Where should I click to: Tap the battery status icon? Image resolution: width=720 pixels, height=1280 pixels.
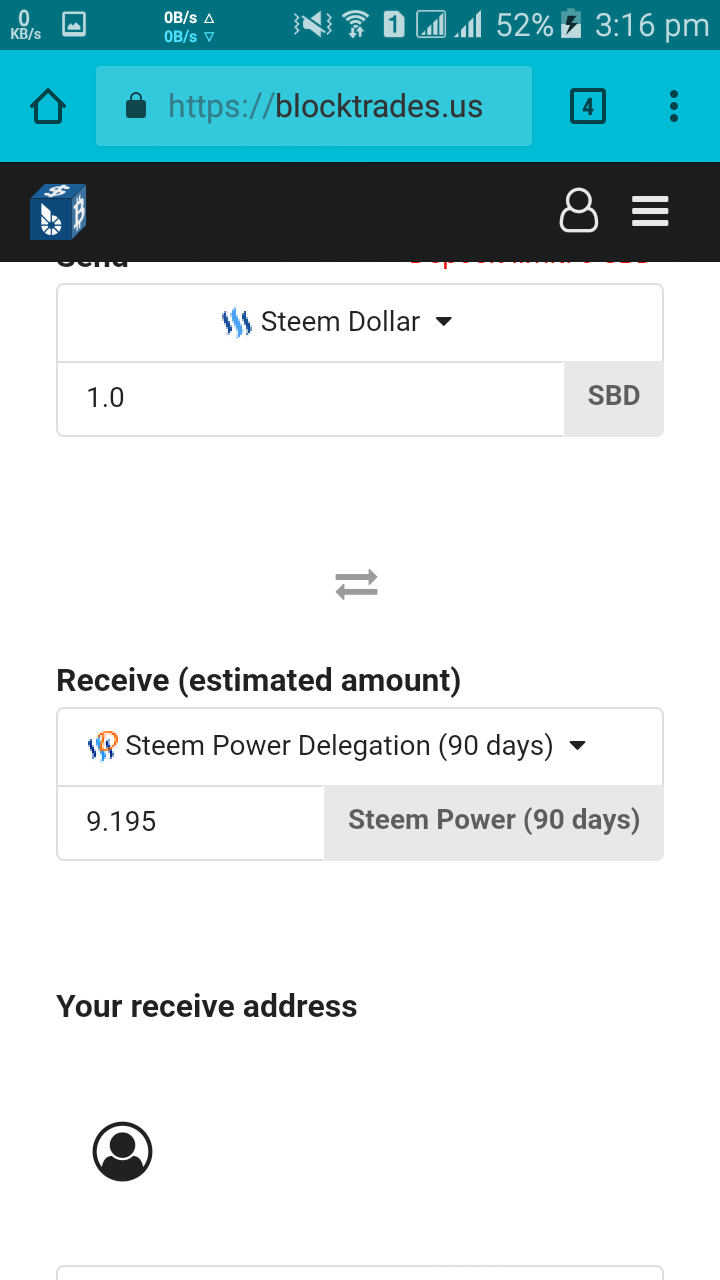coord(571,24)
